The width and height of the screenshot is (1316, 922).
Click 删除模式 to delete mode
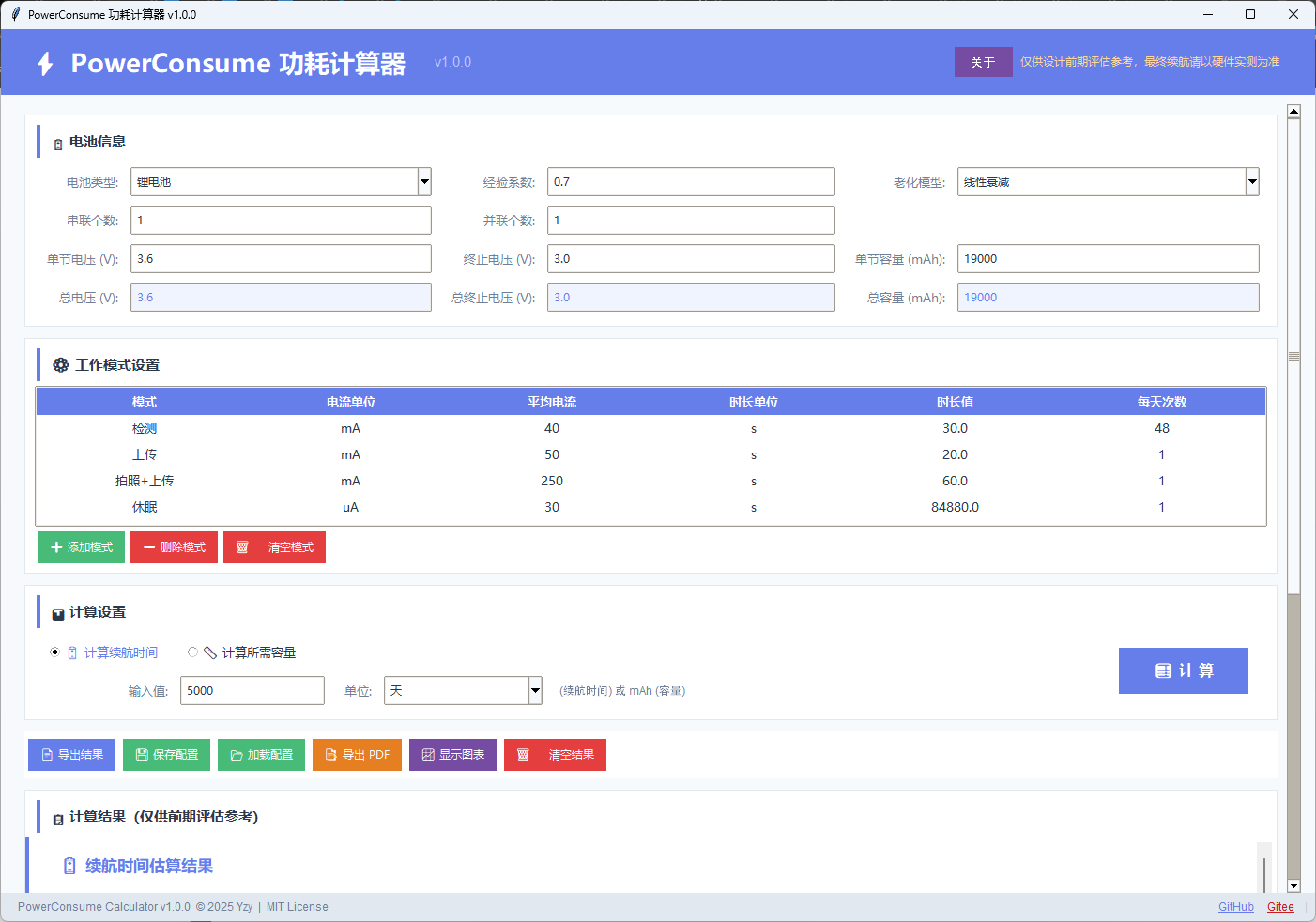click(175, 547)
